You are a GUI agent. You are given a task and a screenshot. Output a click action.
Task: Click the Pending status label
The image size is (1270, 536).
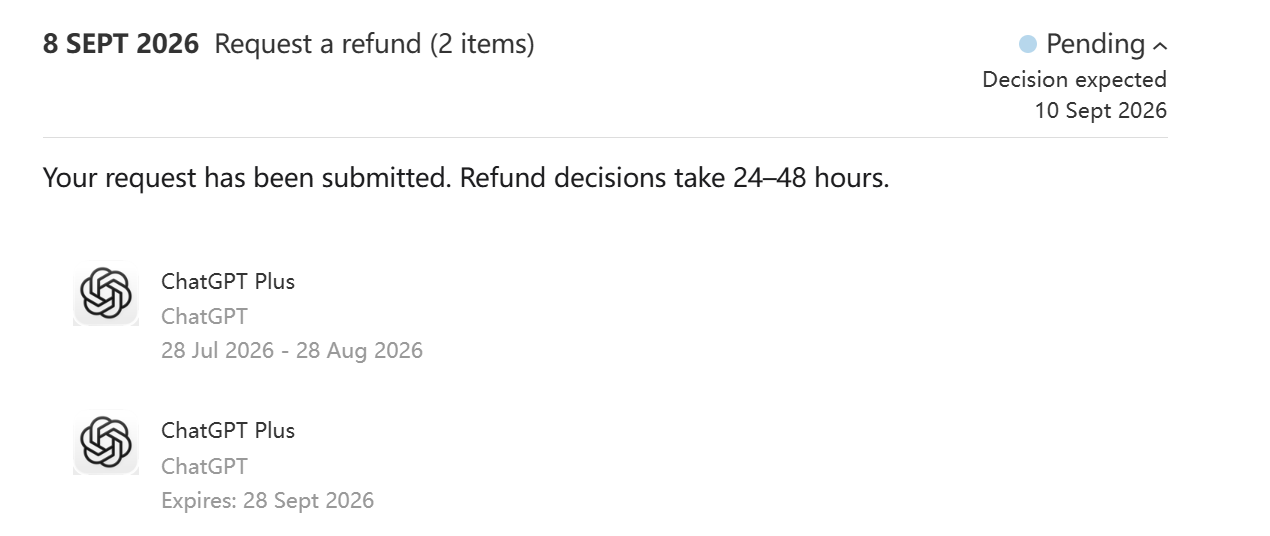coord(1095,44)
